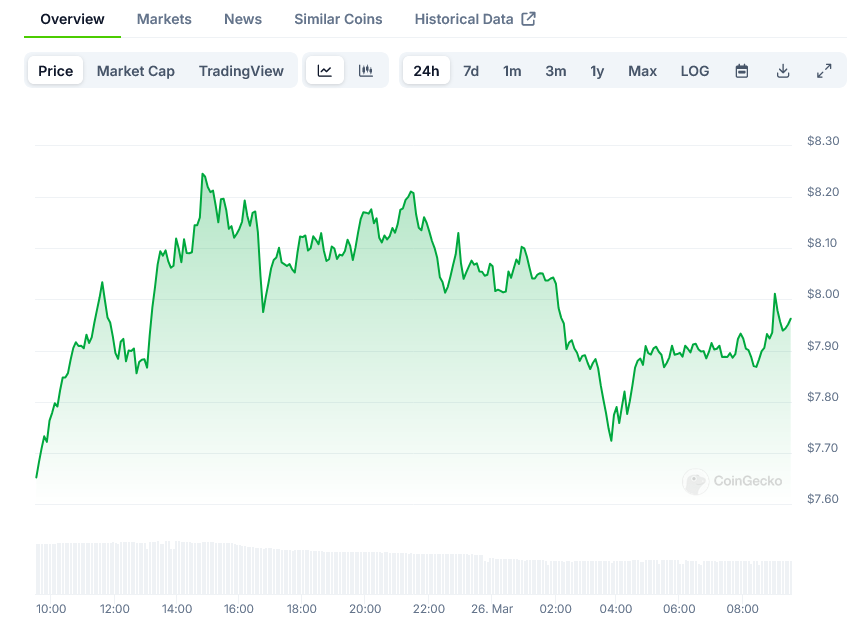Click the $7.80 price axis label
This screenshot has width=847, height=632.
click(823, 397)
